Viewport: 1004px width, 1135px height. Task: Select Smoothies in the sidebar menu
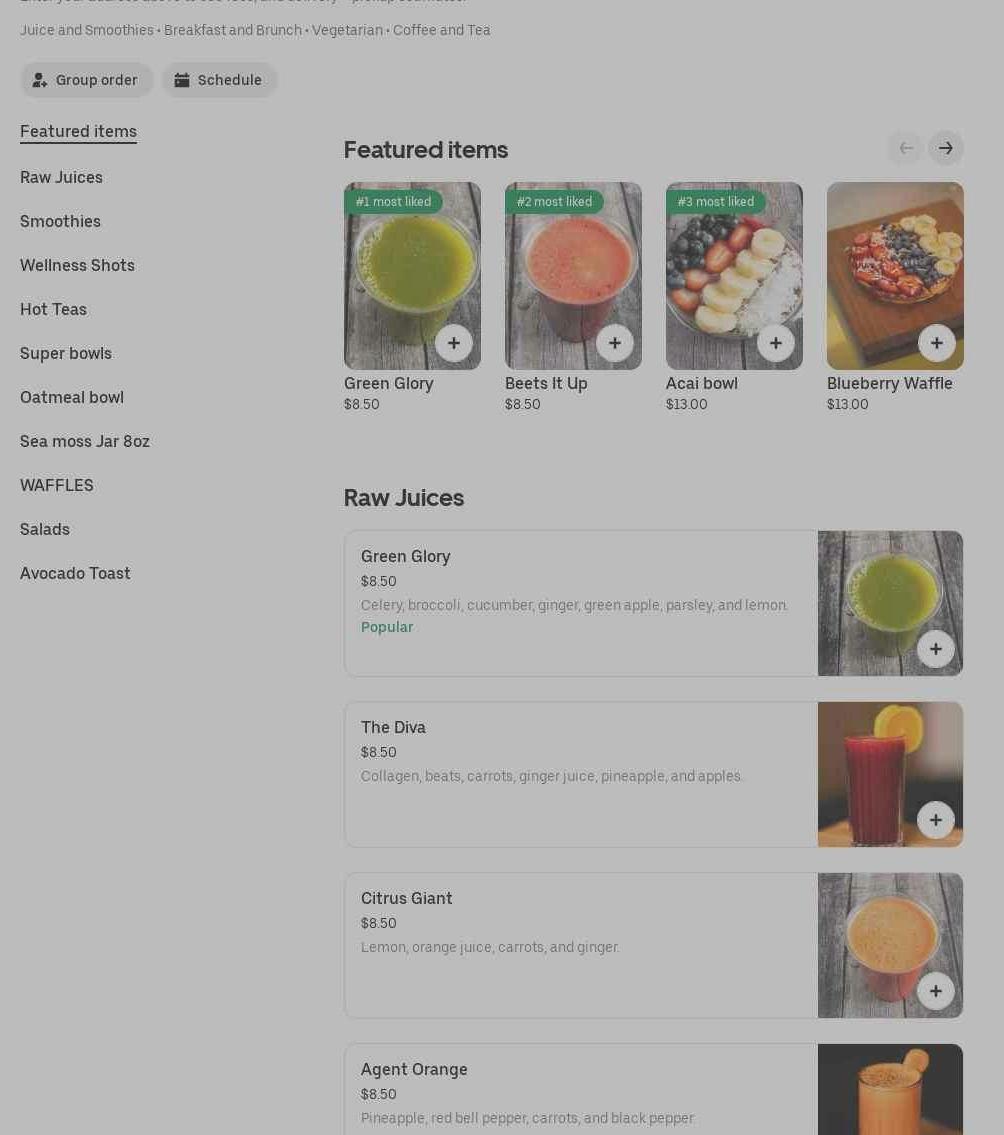point(60,221)
